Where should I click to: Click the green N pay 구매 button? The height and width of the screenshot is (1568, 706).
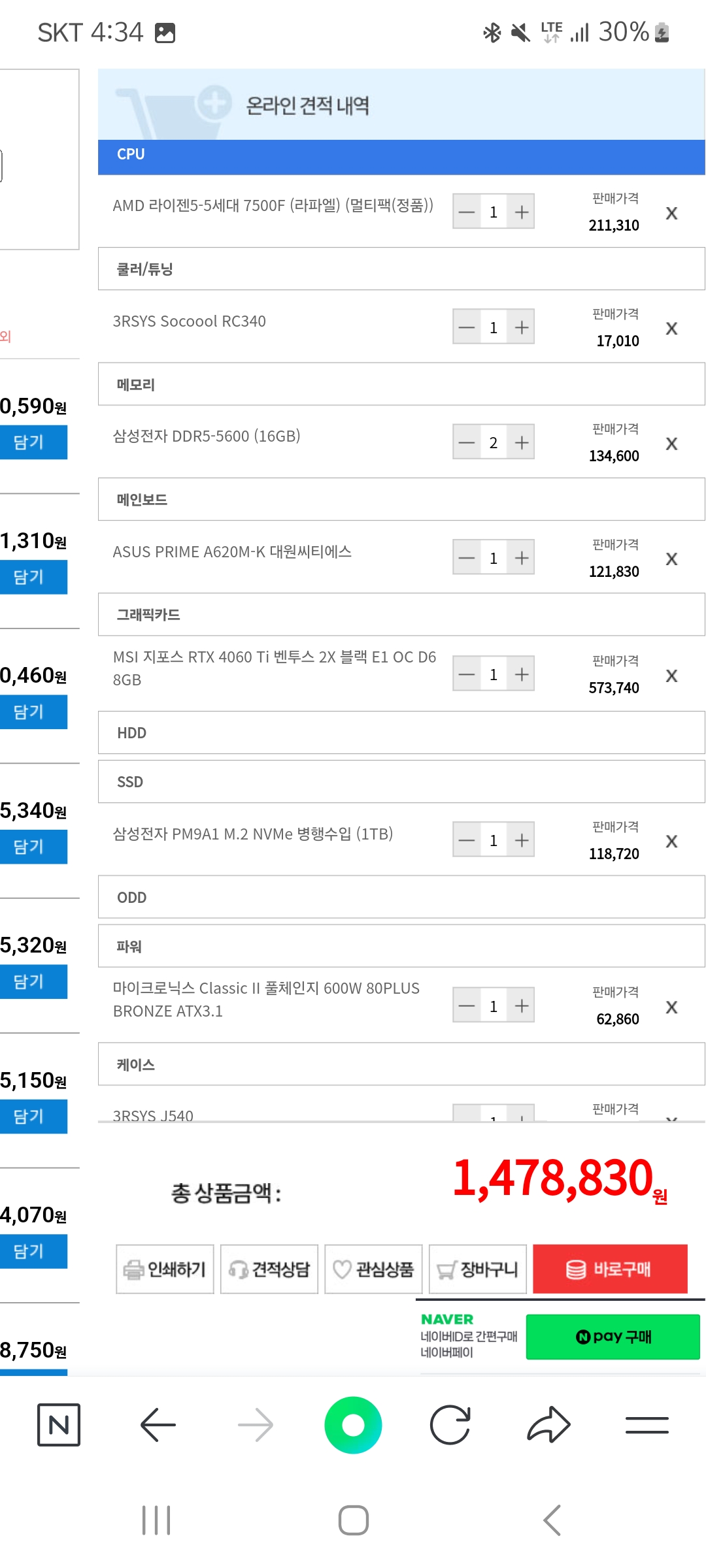[613, 1337]
